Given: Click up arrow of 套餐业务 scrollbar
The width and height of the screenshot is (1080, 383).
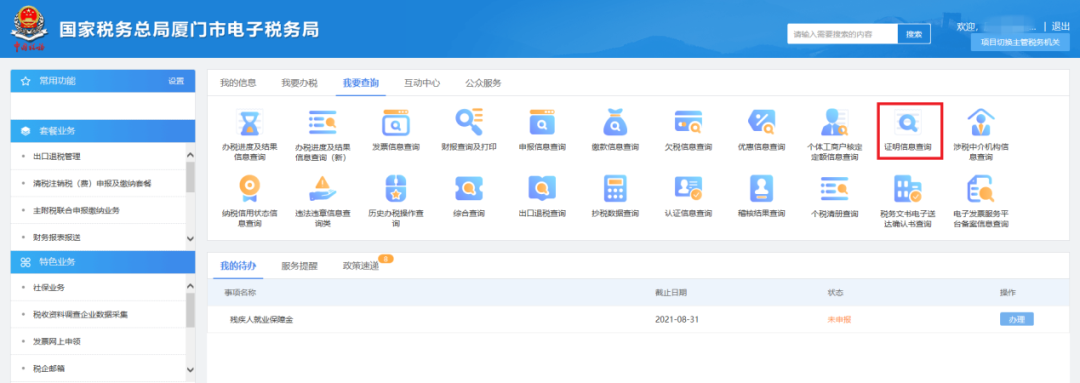Looking at the screenshot, I should click(x=191, y=156).
